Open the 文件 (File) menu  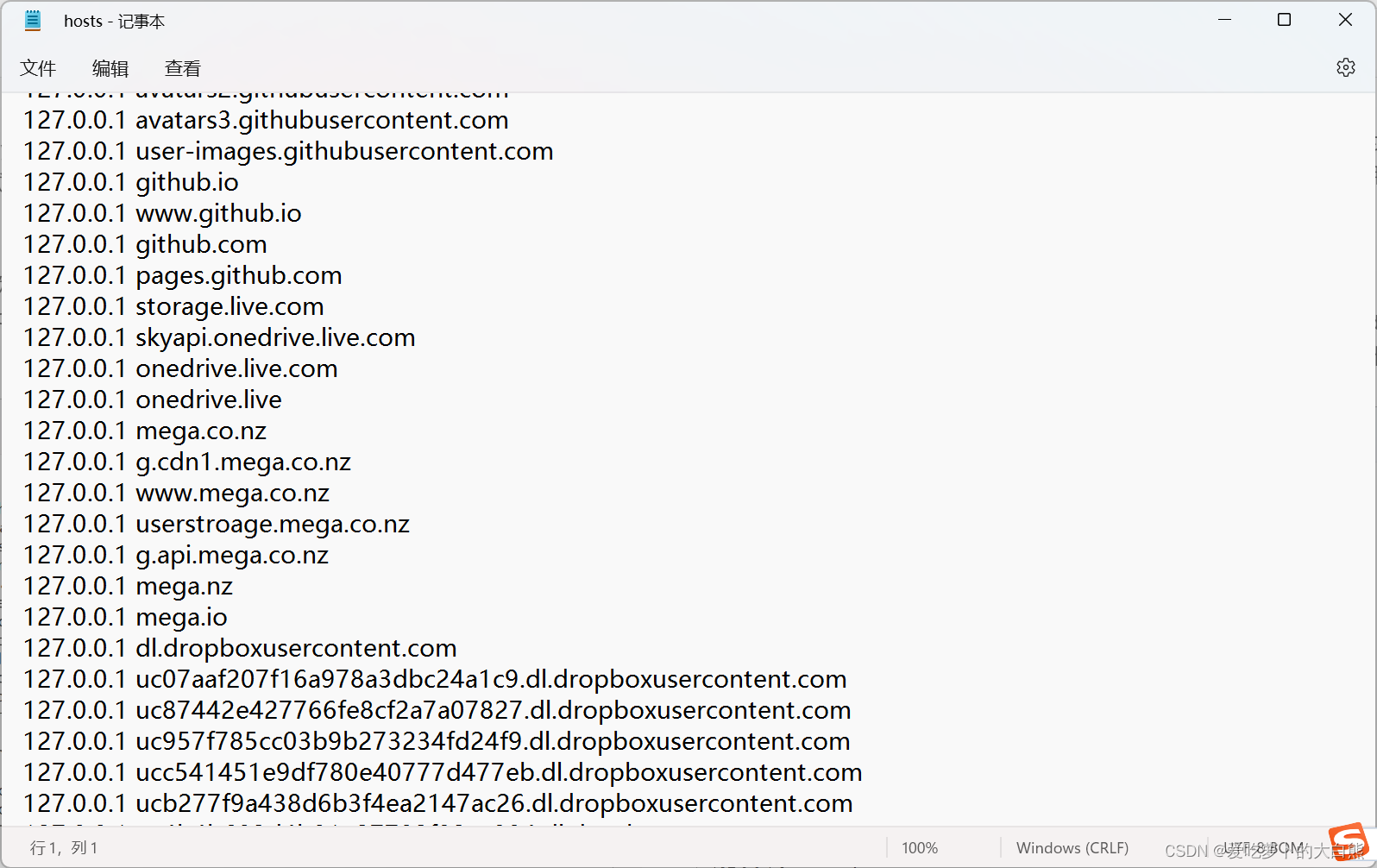click(x=38, y=68)
